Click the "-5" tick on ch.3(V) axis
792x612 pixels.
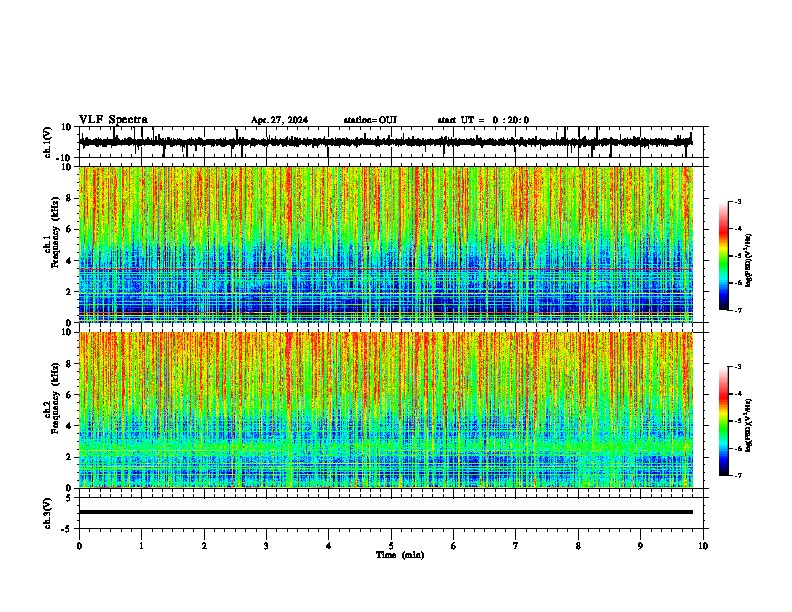(67, 529)
